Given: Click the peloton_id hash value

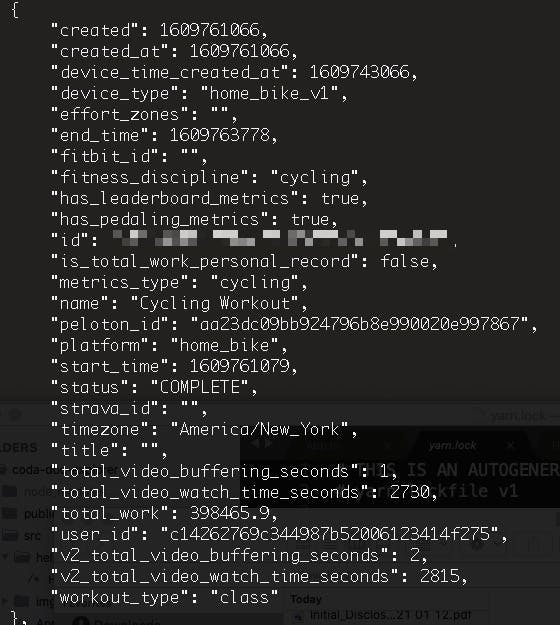Looking at the screenshot, I should pyautogui.click(x=359, y=324).
